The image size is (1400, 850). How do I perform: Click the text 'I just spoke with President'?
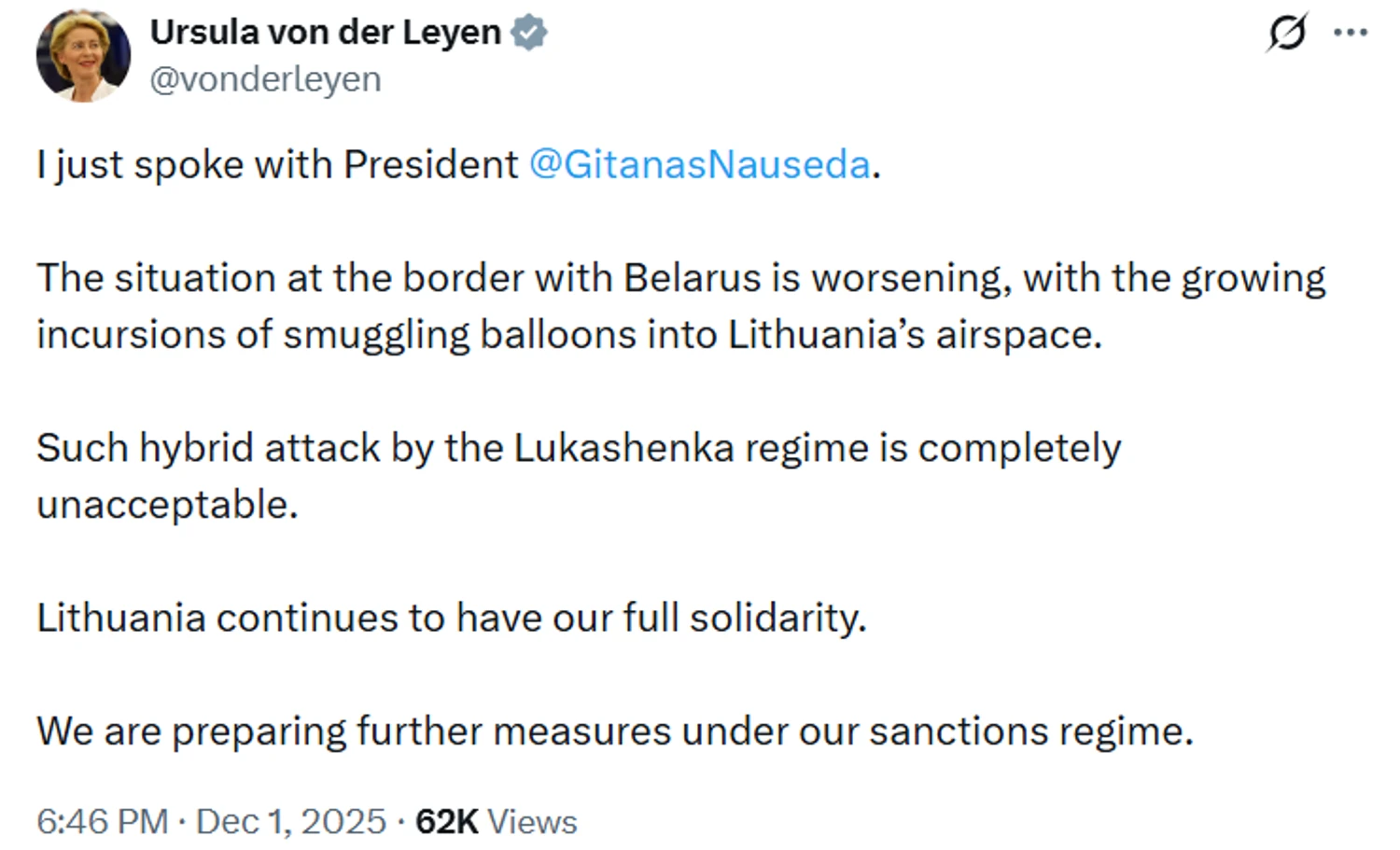[277, 165]
